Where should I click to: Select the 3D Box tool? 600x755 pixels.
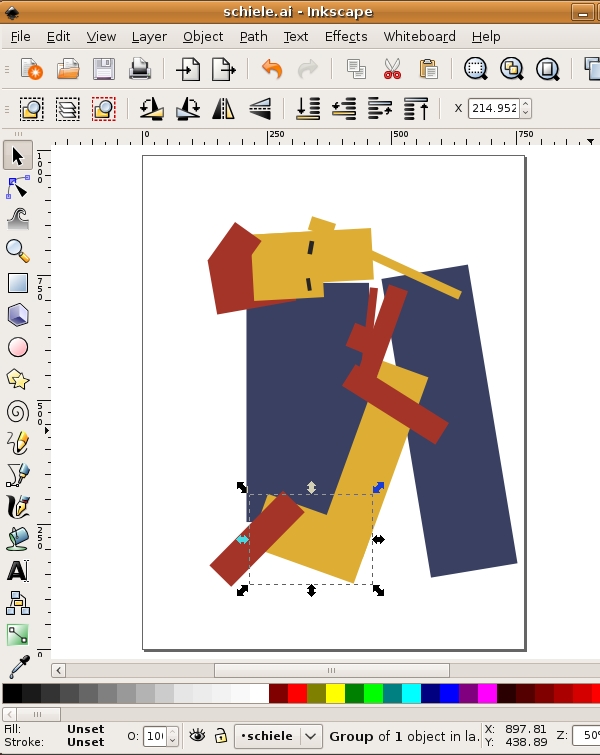click(18, 315)
